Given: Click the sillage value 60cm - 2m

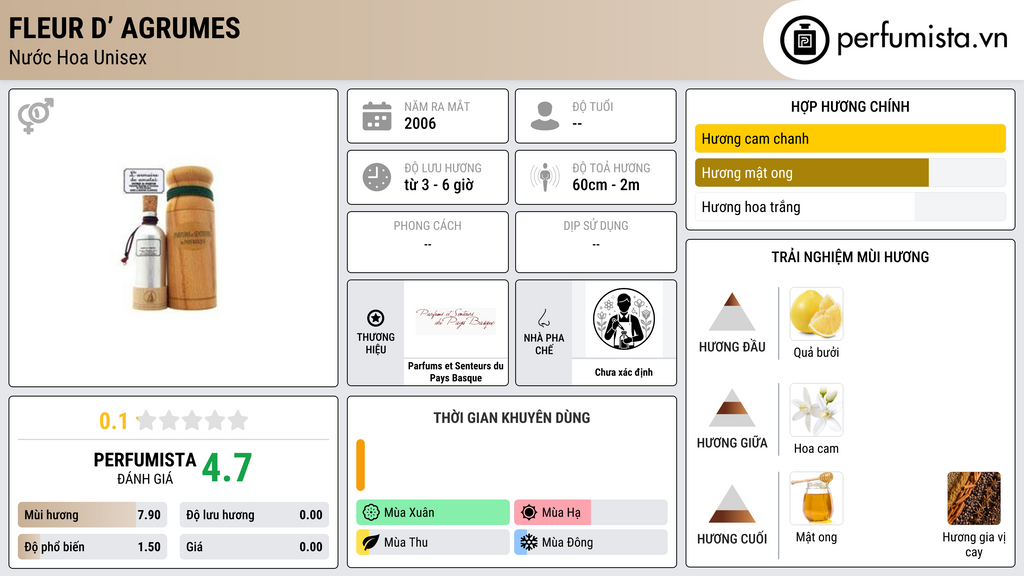Looking at the screenshot, I should pos(605,185).
